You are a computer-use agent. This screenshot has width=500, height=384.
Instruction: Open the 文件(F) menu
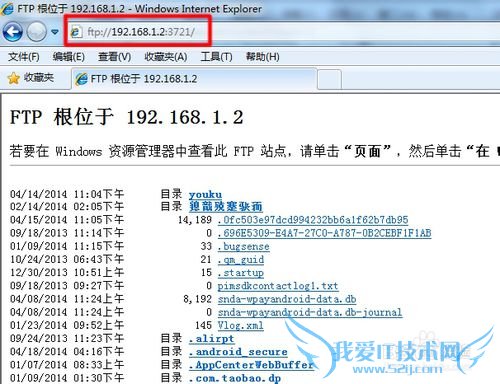(24, 57)
